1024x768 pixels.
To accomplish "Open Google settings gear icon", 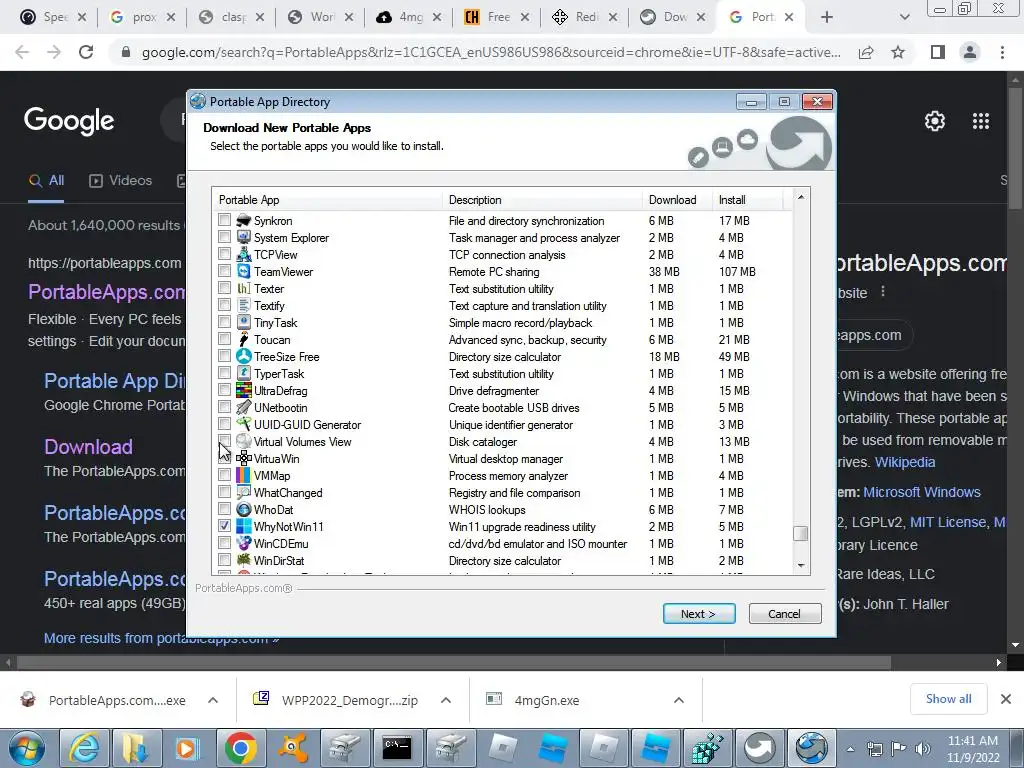I will 935,121.
